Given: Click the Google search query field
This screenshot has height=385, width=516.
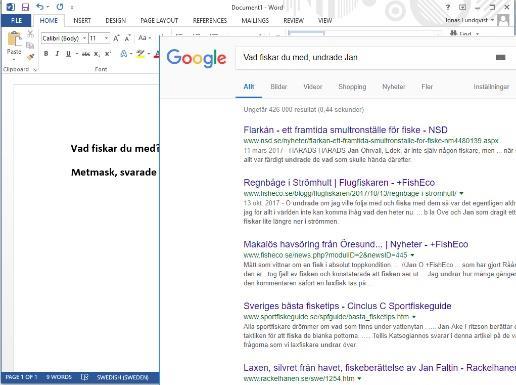Looking at the screenshot, I should 365,57.
